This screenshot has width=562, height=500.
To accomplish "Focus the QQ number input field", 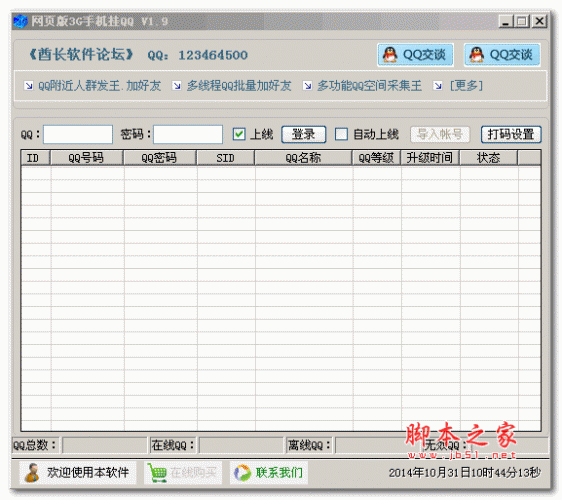I will pos(78,134).
